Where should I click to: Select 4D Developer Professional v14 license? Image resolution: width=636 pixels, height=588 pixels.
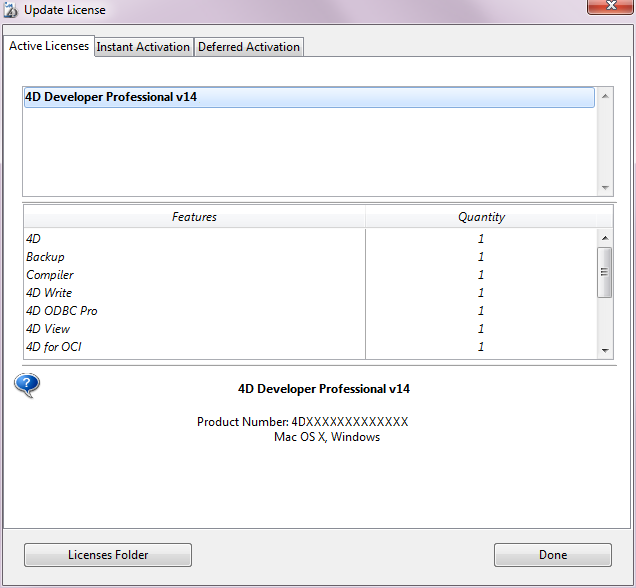(x=308, y=98)
